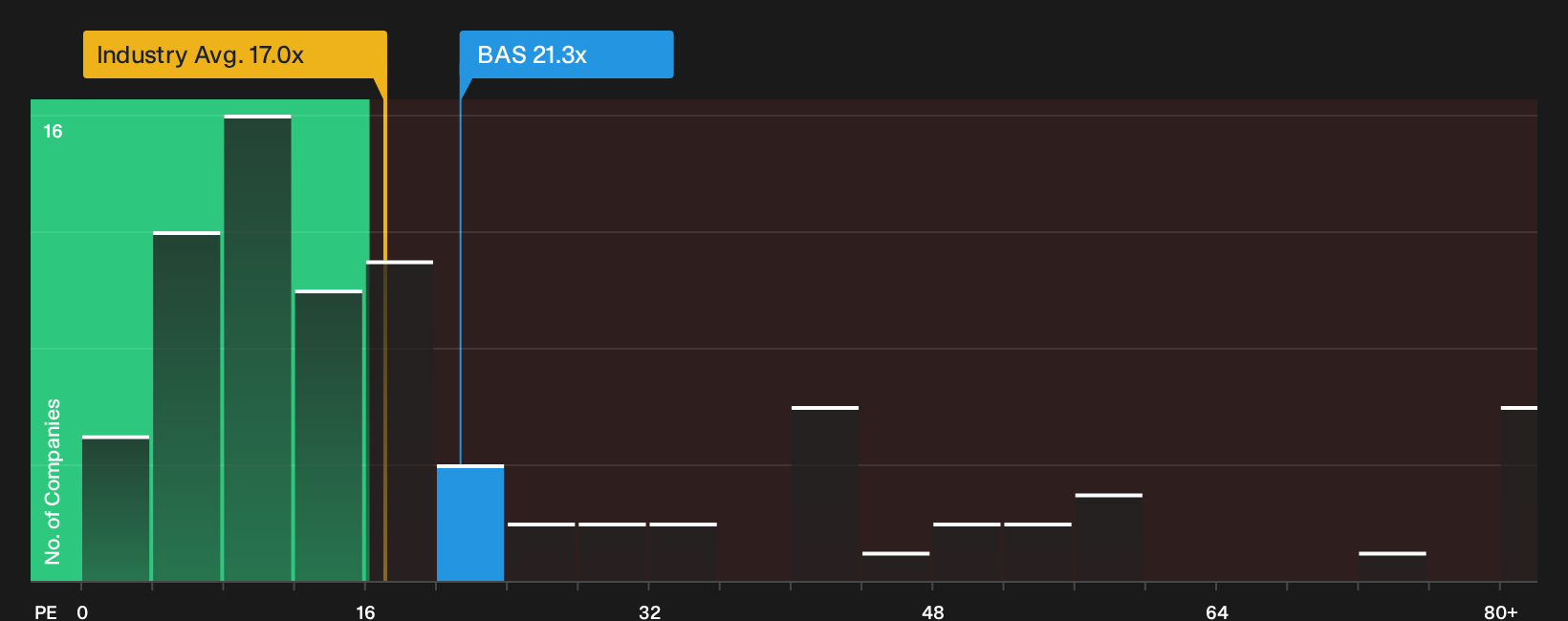Viewport: 1568px width, 621px height.
Task: Click the y-axis value 16
Action: pyautogui.click(x=53, y=131)
